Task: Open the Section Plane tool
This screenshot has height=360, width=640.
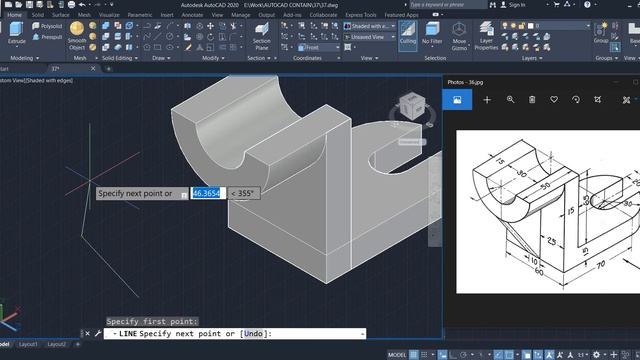Action: [261, 36]
